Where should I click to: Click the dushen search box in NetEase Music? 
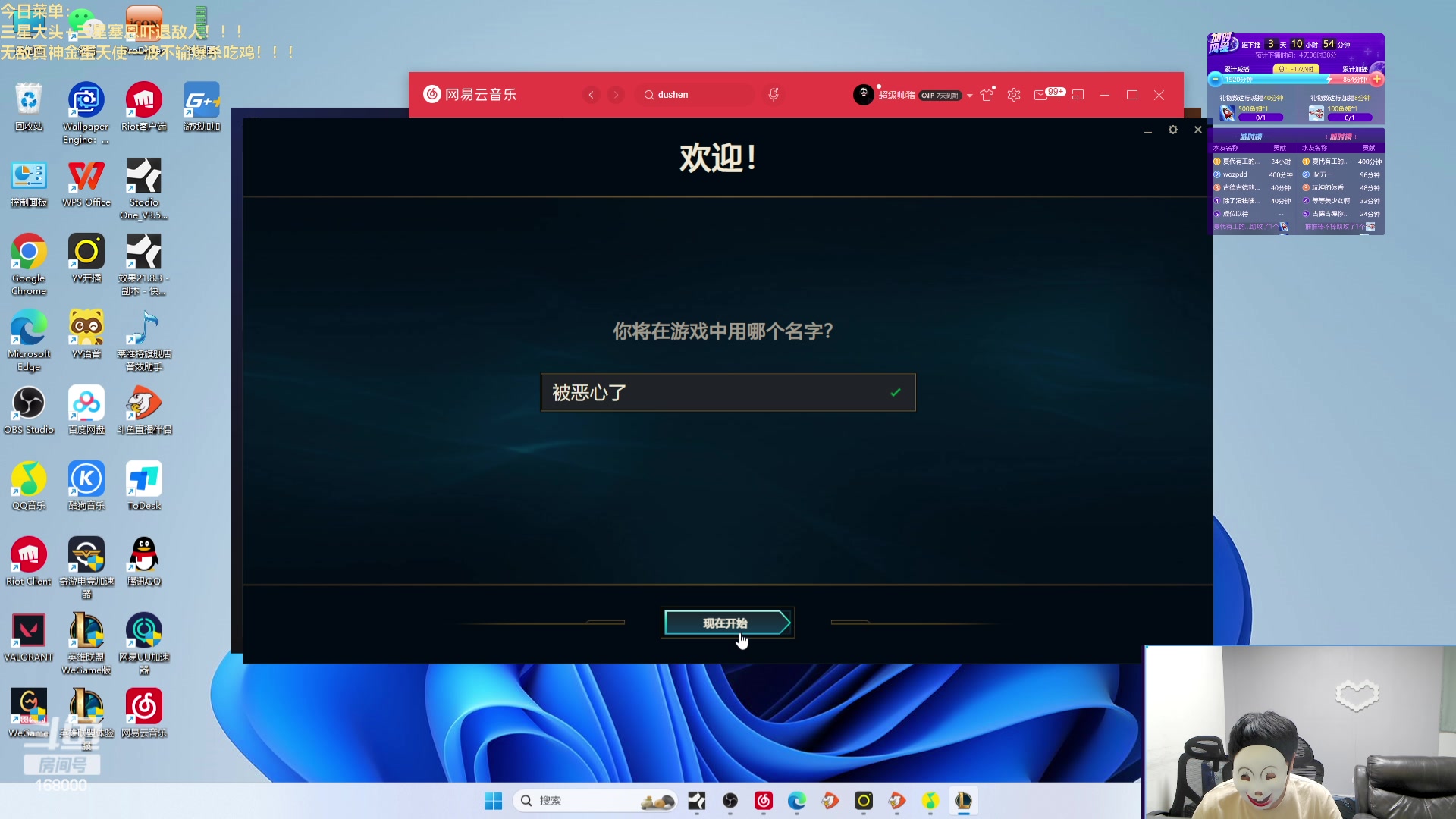point(695,95)
